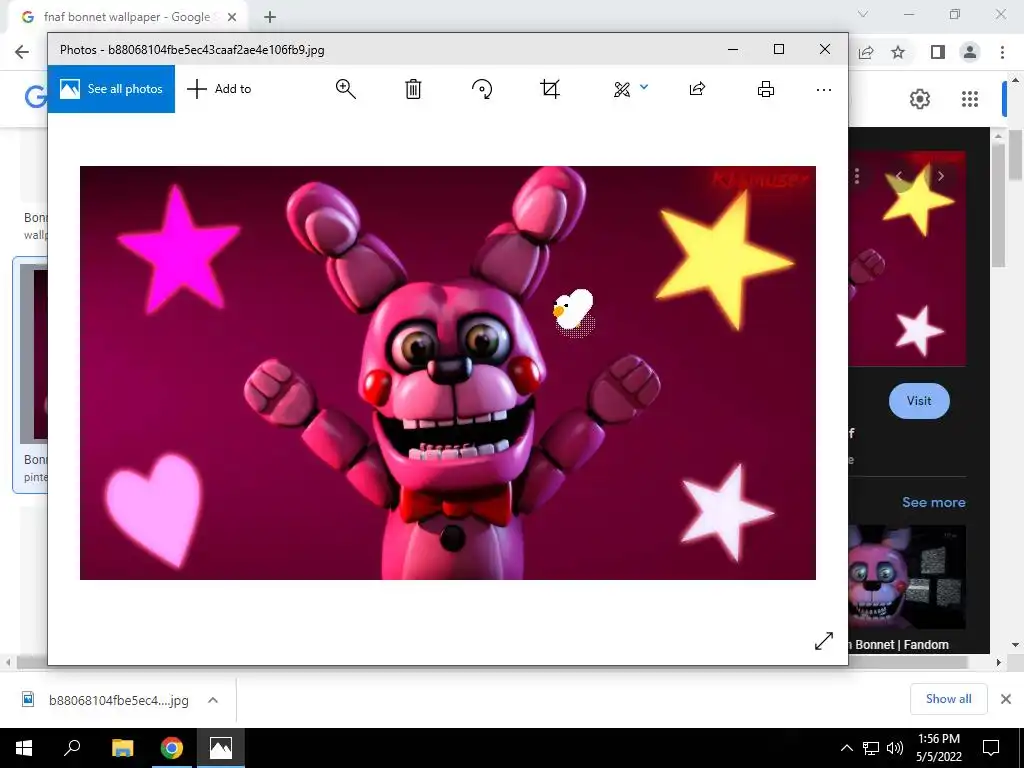Viewport: 1024px width, 768px height.
Task: Expand download item options chevron
Action: tap(213, 700)
